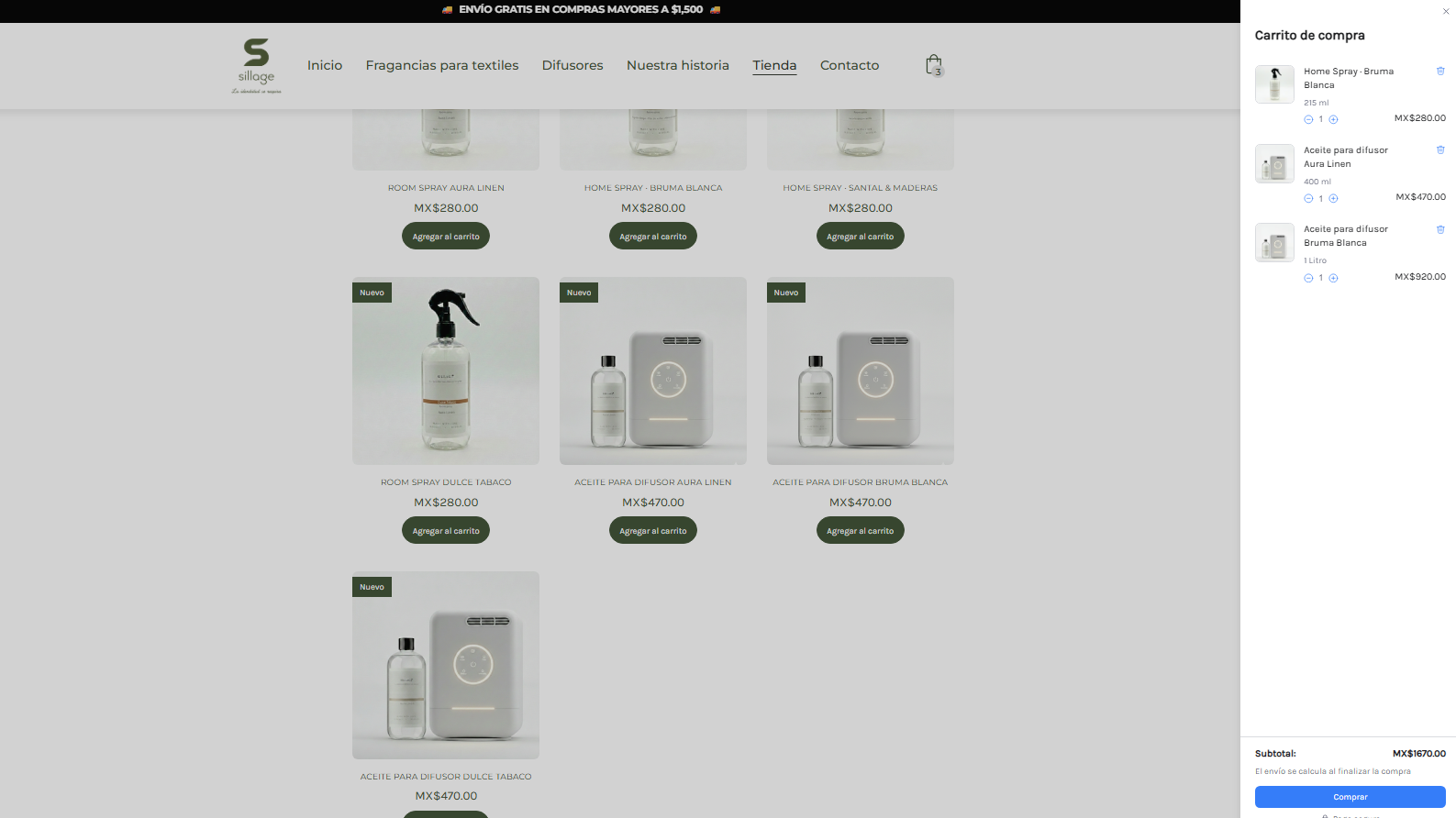Screen dimensions: 1456x818
Task: Open Fragancias para textiles menu item
Action: [x=442, y=65]
